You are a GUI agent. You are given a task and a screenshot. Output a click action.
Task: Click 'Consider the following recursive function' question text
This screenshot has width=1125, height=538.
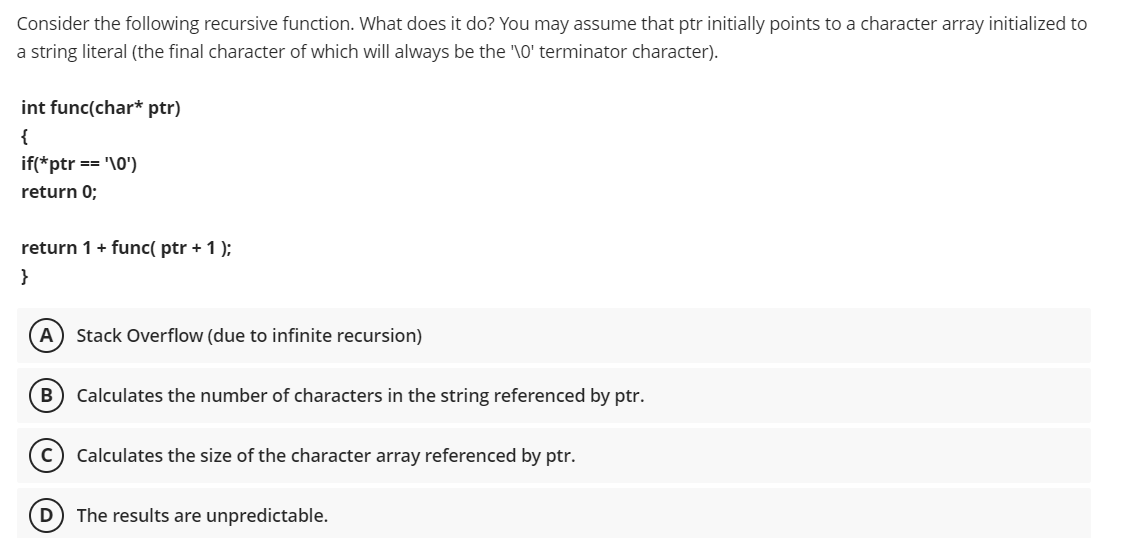185,24
